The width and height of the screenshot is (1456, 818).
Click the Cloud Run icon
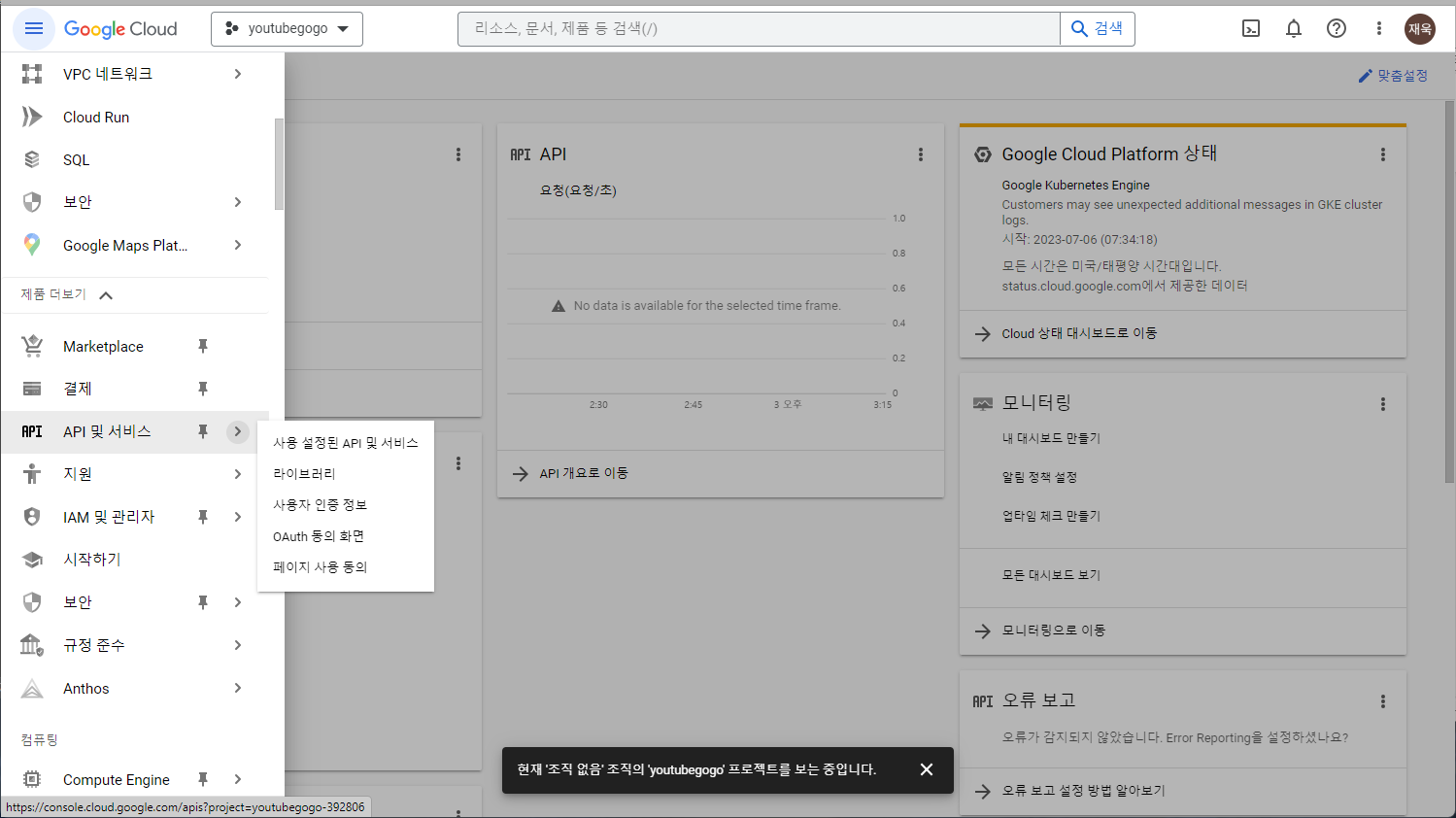(32, 117)
